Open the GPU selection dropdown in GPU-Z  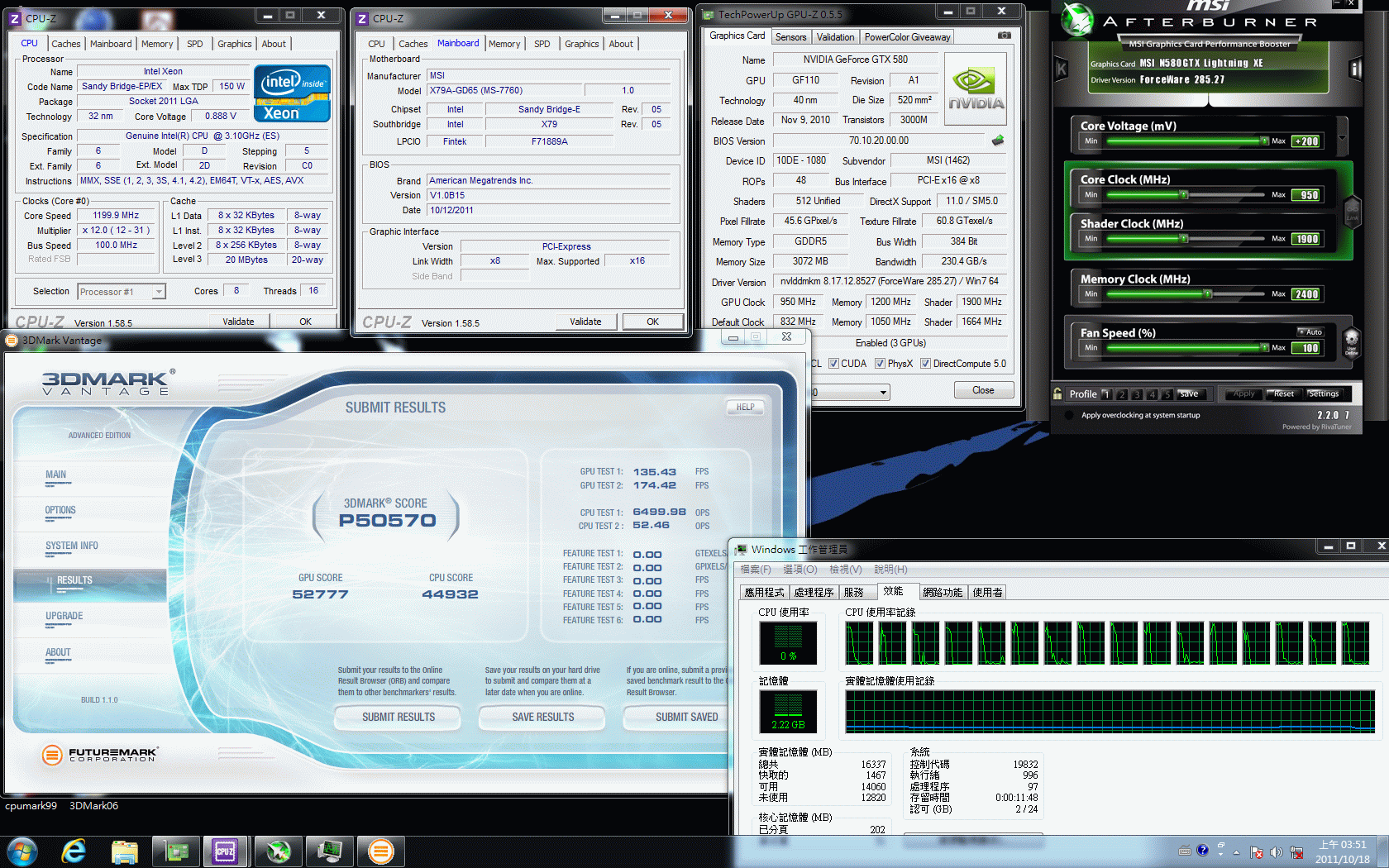[849, 392]
